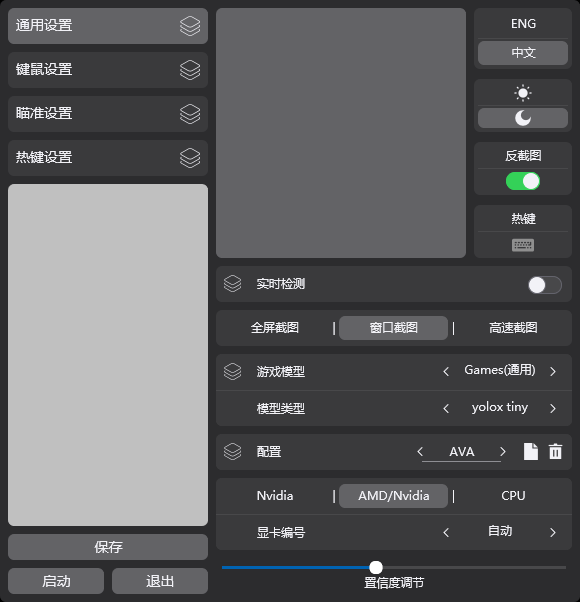Viewport: 580px width, 602px height.
Task: Delete config with the trash icon
Action: (555, 452)
